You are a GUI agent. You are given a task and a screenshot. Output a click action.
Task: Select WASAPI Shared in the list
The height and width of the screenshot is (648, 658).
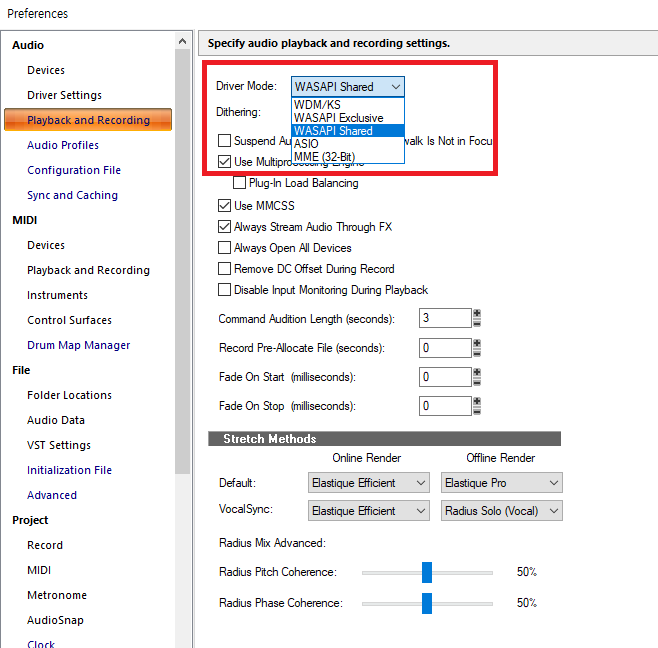click(347, 131)
